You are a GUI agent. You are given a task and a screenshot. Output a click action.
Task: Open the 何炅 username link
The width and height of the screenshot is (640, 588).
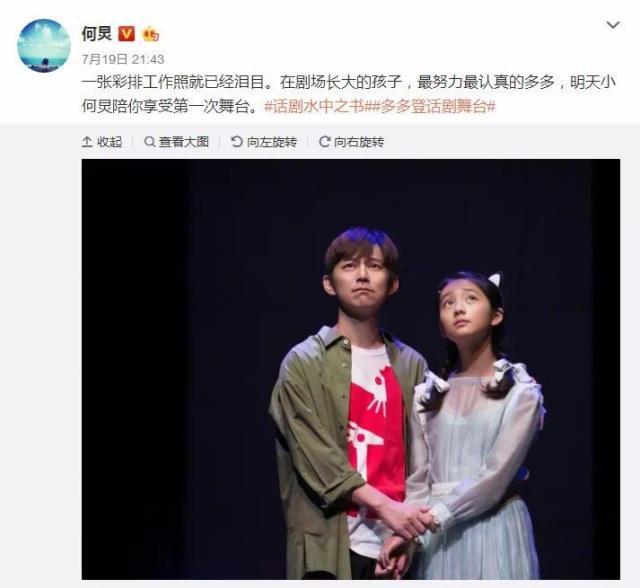(97, 34)
